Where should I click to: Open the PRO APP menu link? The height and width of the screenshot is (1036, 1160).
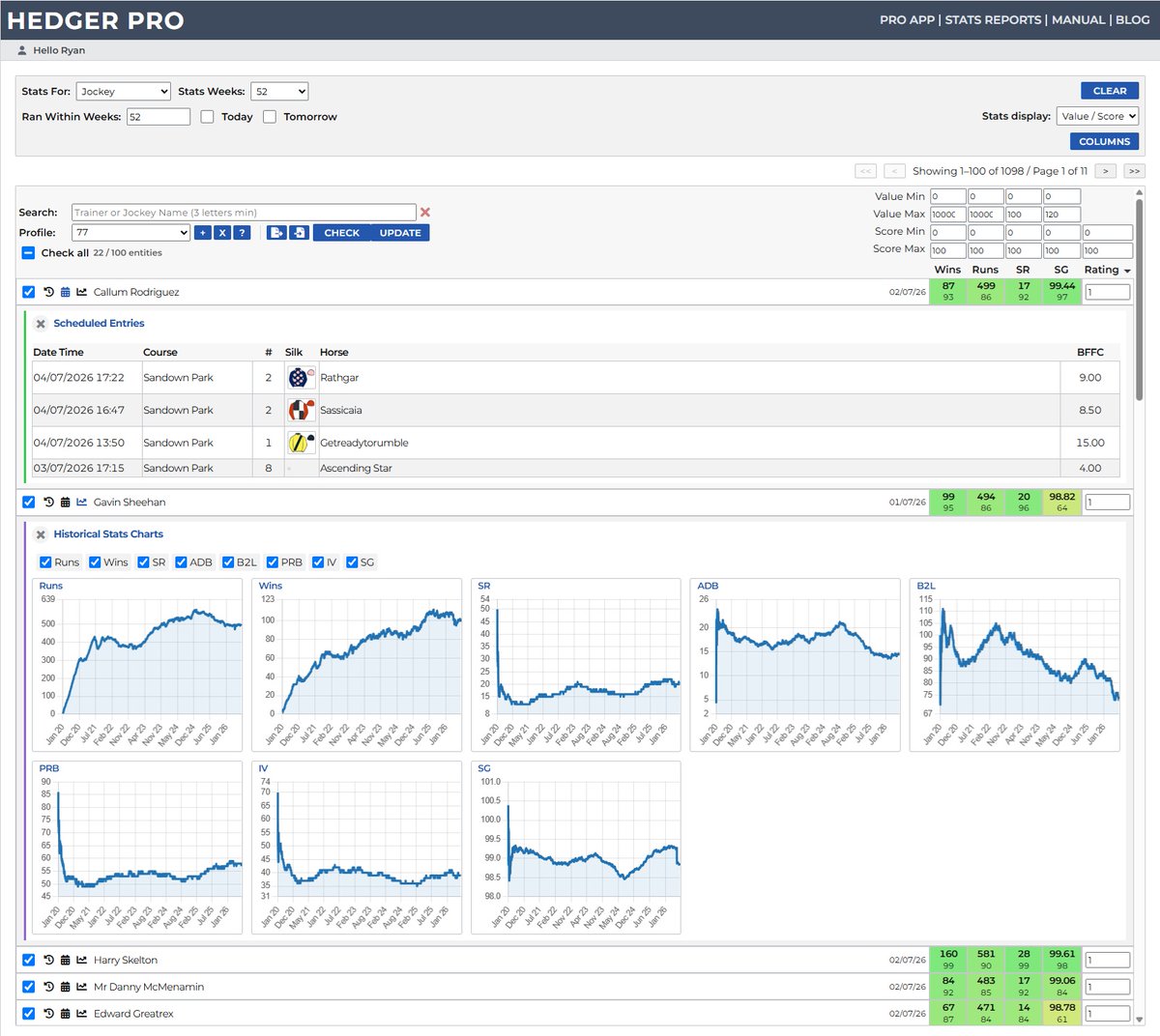point(907,19)
